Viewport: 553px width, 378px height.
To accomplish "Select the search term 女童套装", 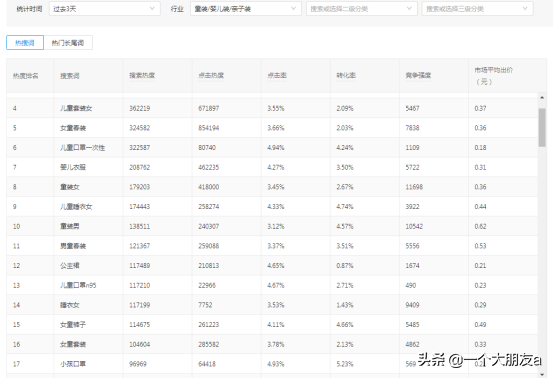I will 73,345.
